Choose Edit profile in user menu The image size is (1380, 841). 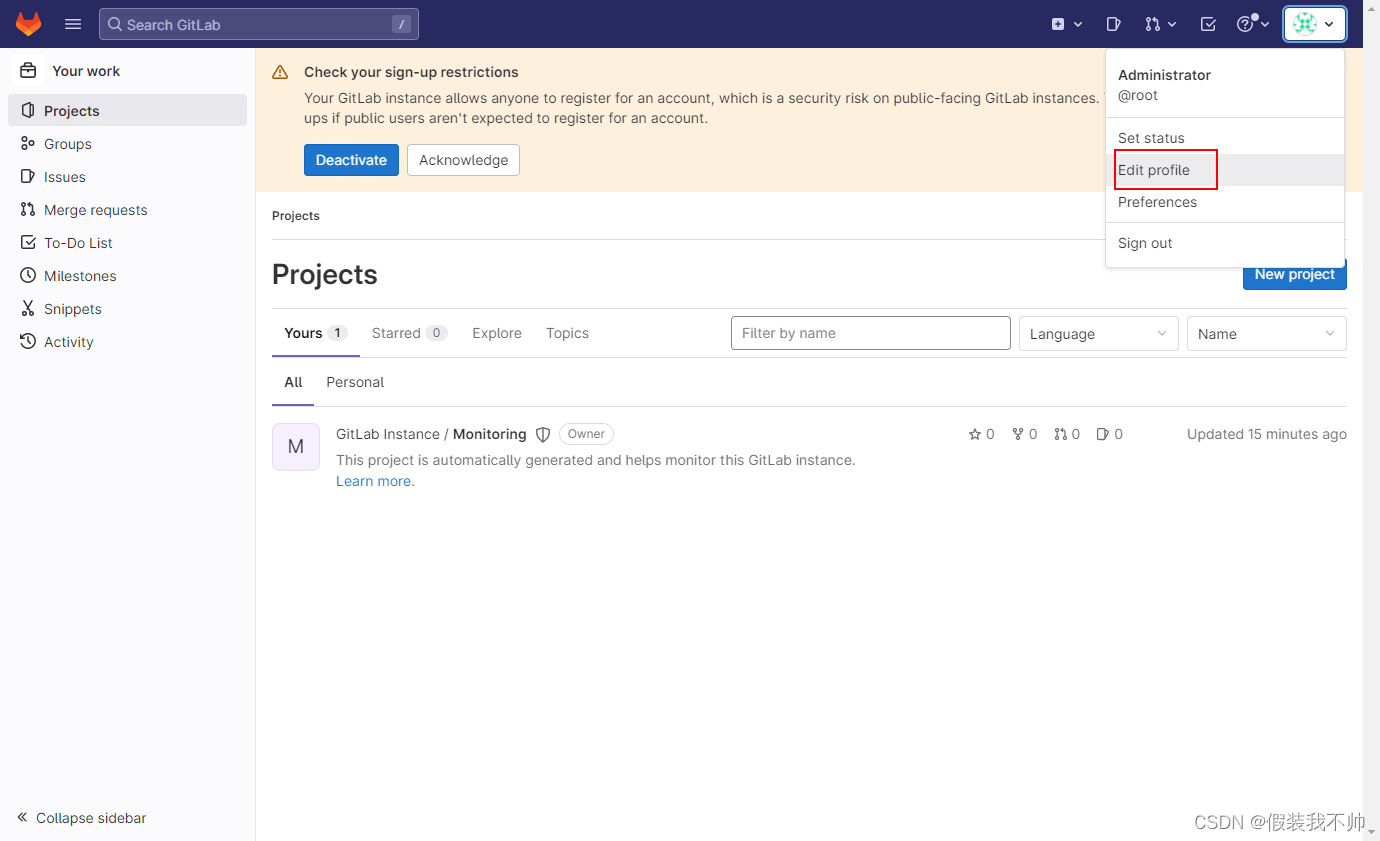[1225, 170]
